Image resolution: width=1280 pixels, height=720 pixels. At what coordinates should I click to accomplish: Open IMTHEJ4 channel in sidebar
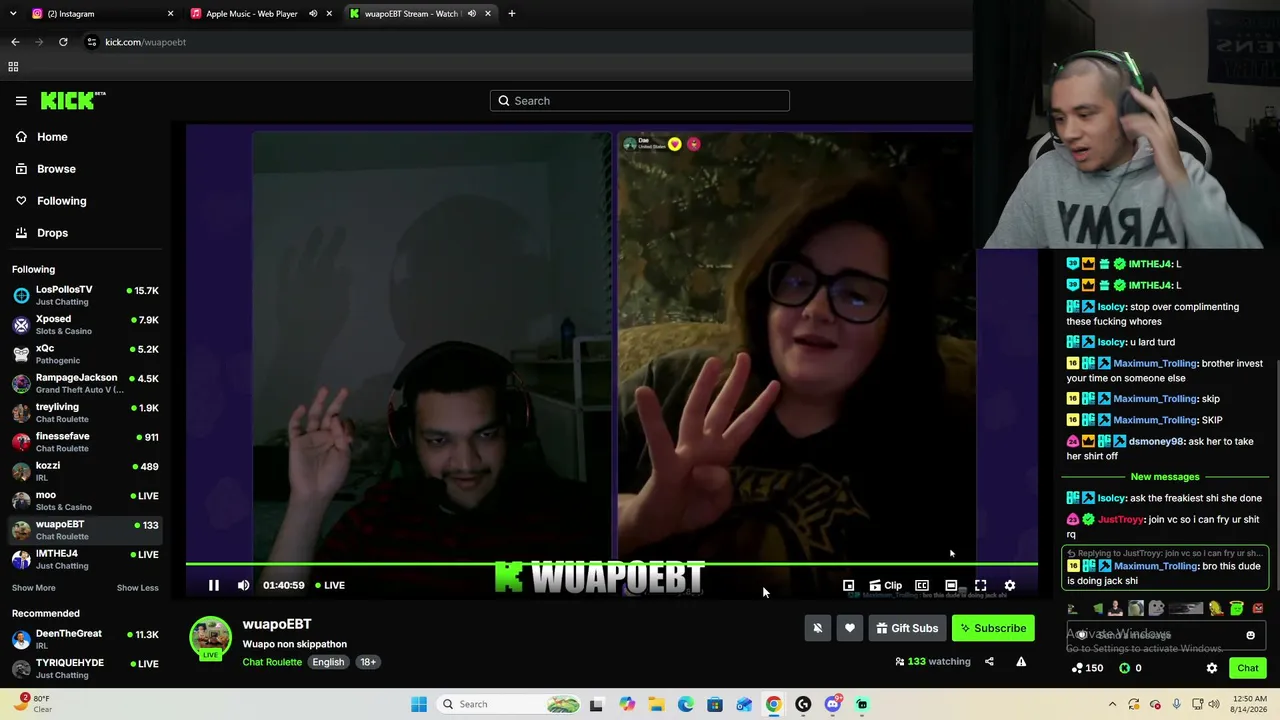point(86,559)
